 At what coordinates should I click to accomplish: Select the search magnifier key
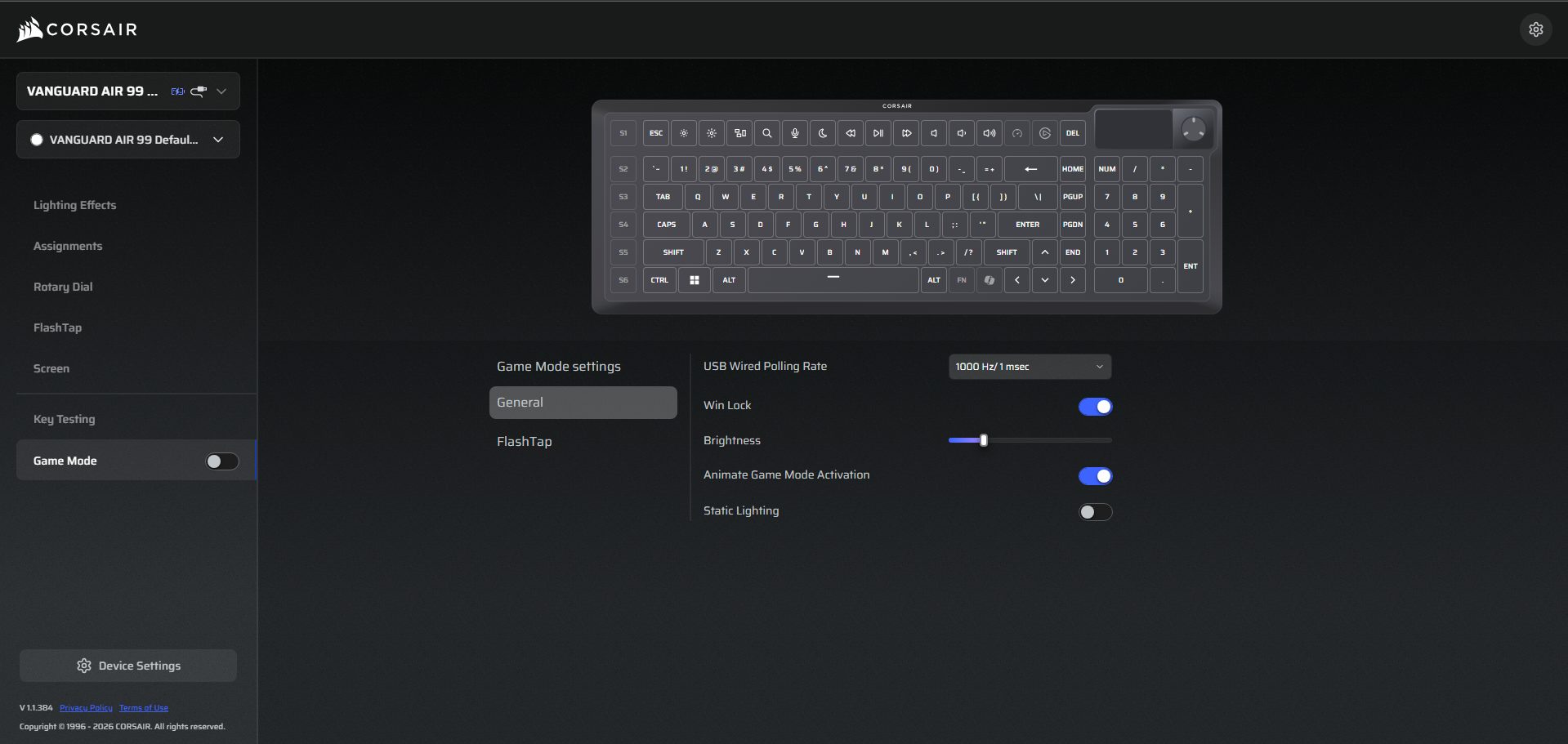pyautogui.click(x=766, y=133)
